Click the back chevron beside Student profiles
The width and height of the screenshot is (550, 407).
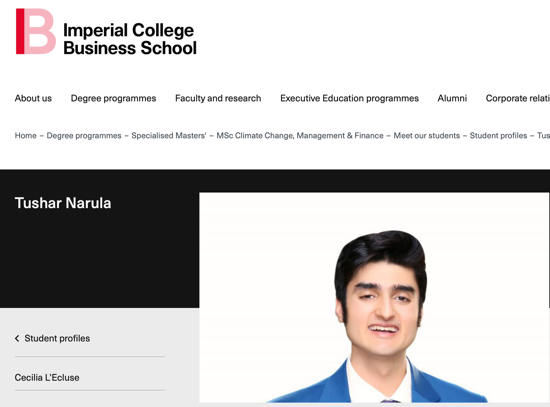tap(17, 338)
